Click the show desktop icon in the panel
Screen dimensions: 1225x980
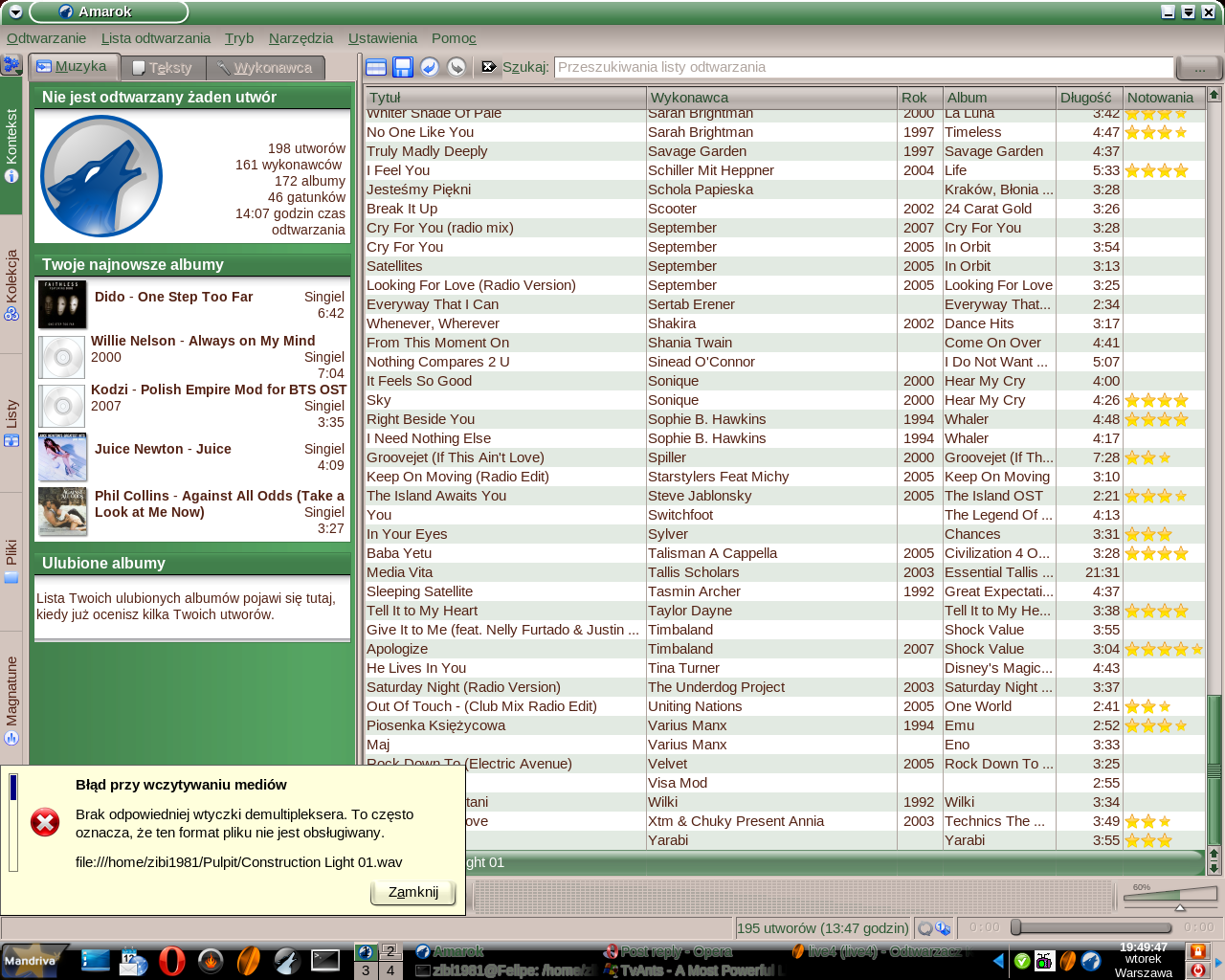96,960
